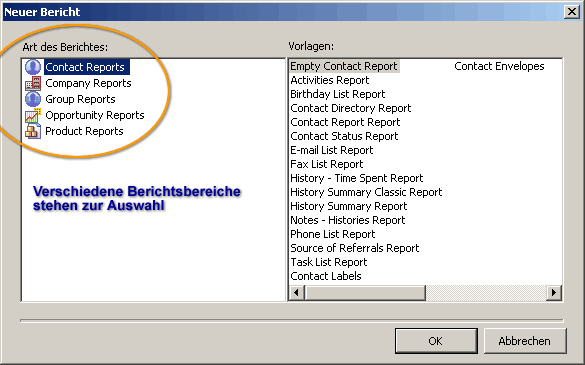Cancel with the Abbrechen button

tap(525, 341)
